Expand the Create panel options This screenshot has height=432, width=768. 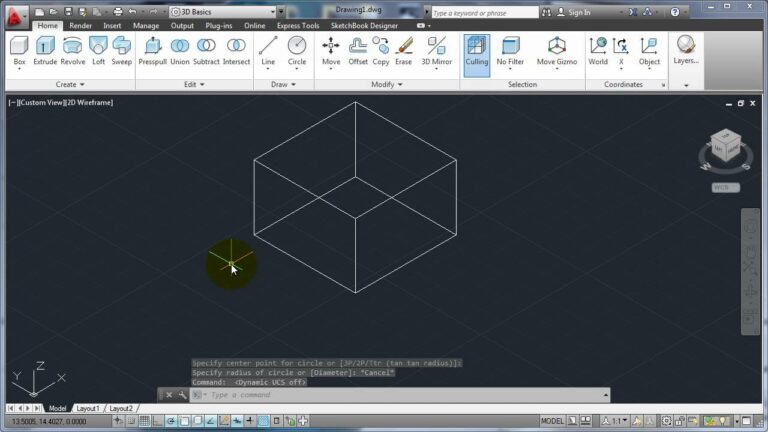[x=70, y=85]
